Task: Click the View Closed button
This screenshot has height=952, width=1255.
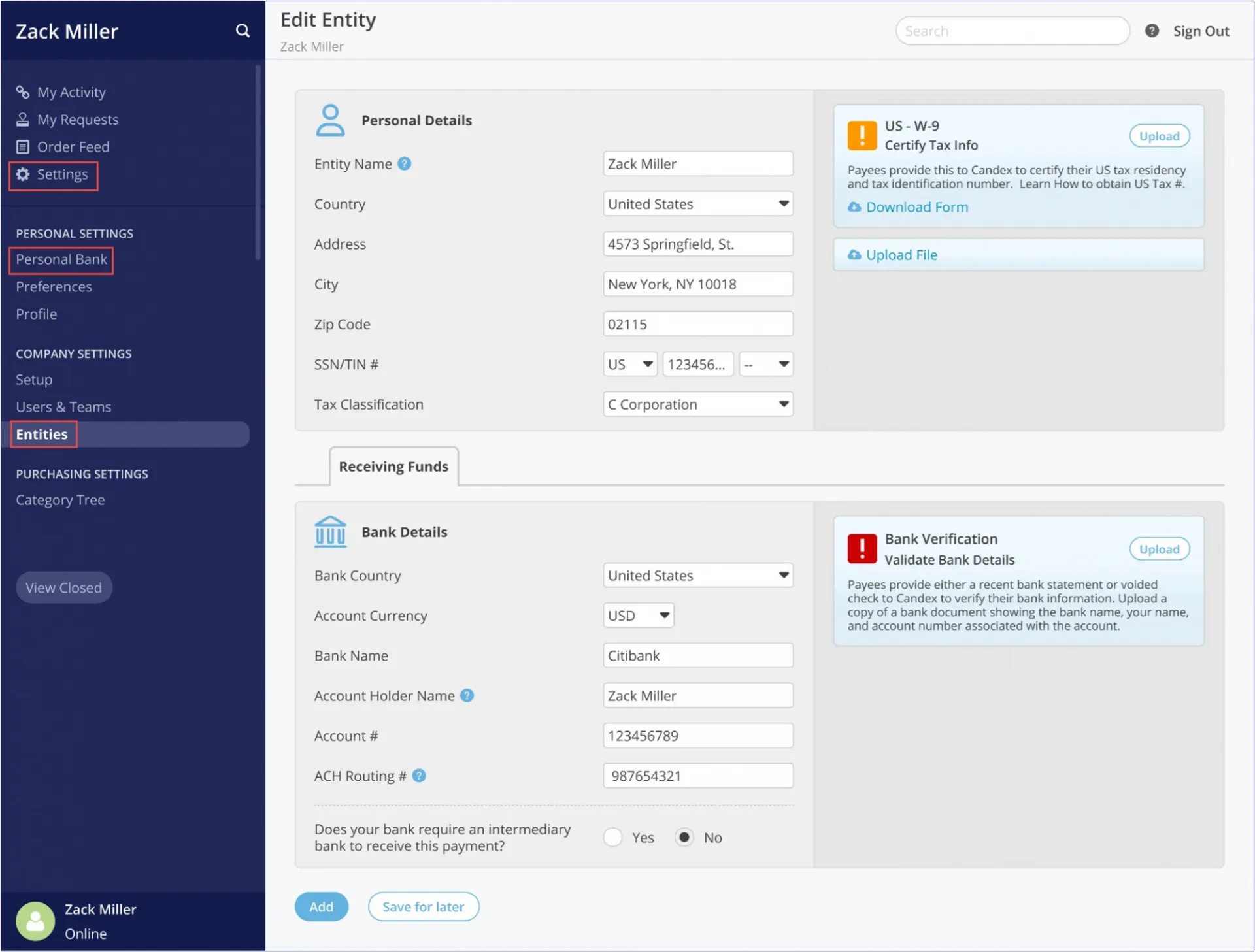Action: [x=64, y=587]
